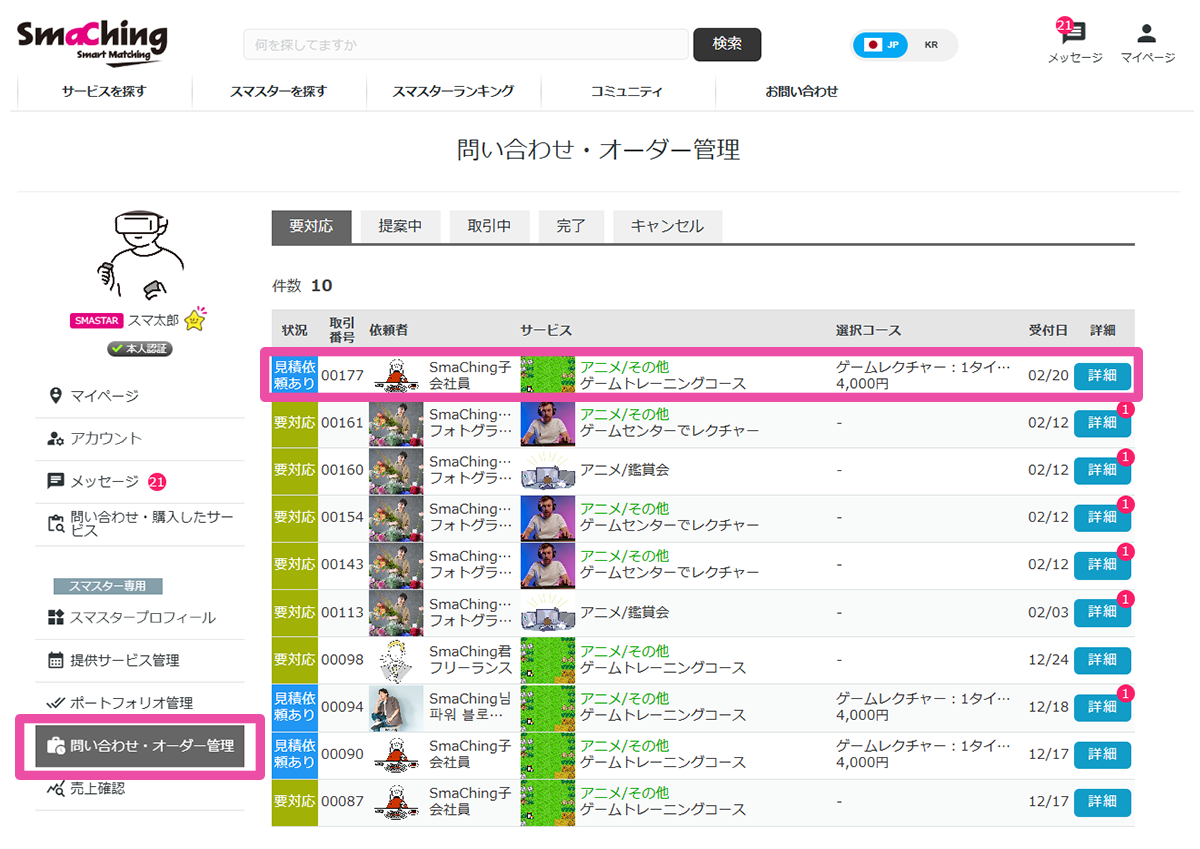
Task: Click the SmaChing logo to go home
Action: pos(90,41)
